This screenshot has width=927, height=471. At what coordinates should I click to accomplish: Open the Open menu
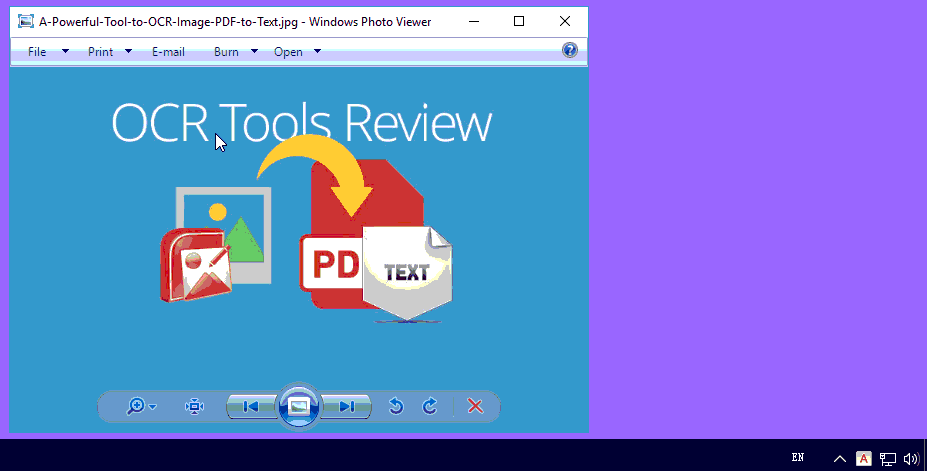pyautogui.click(x=289, y=52)
